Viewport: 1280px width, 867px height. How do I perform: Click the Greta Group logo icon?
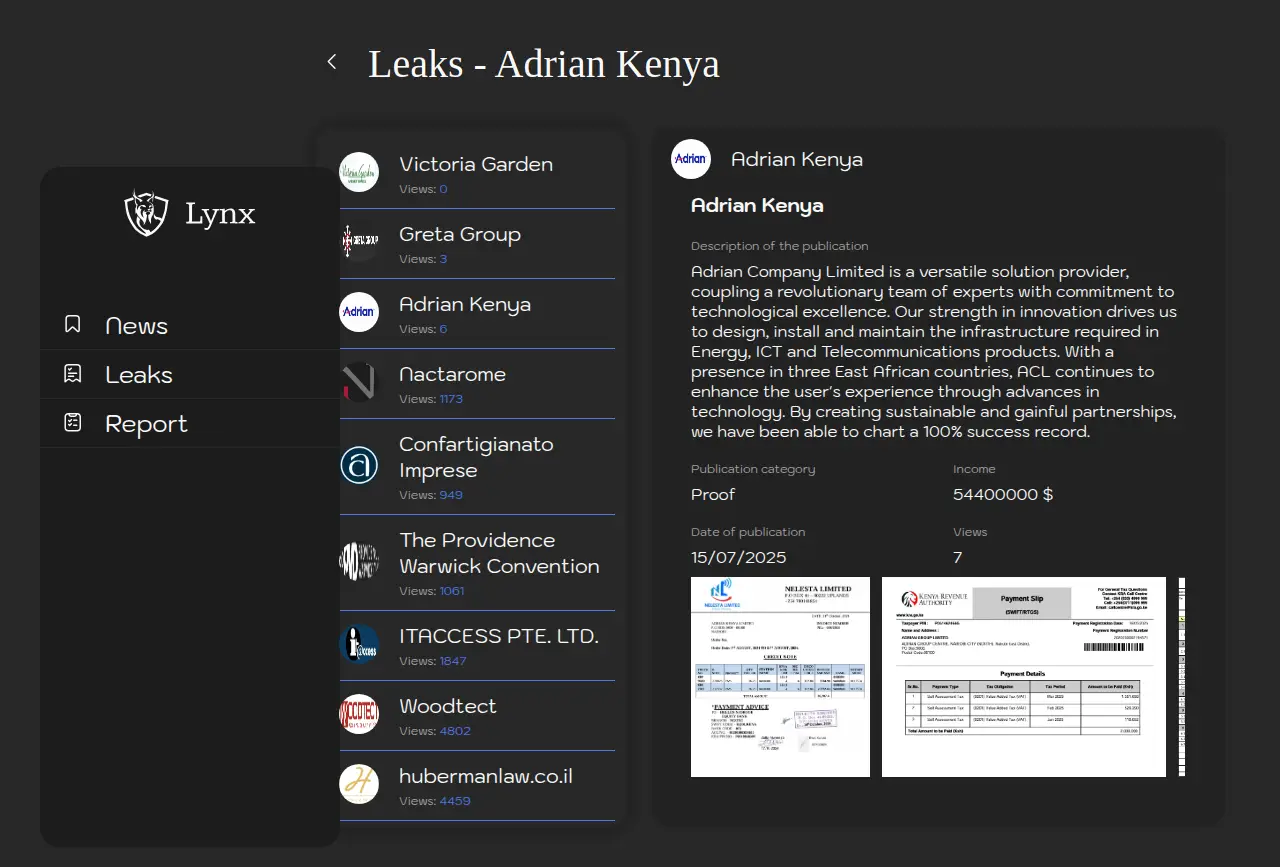[359, 242]
